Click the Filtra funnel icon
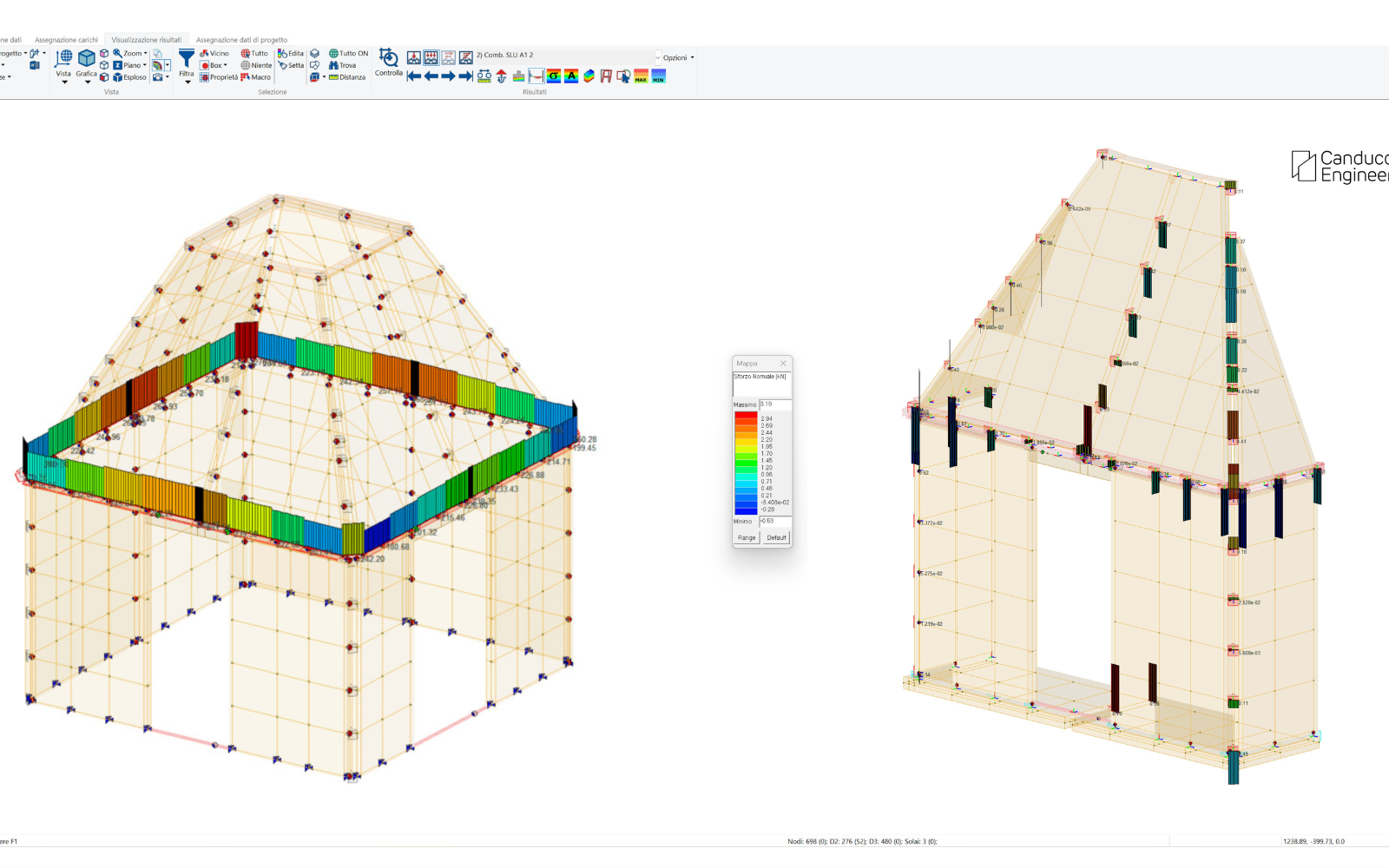The height and width of the screenshot is (868, 1389). point(187,59)
